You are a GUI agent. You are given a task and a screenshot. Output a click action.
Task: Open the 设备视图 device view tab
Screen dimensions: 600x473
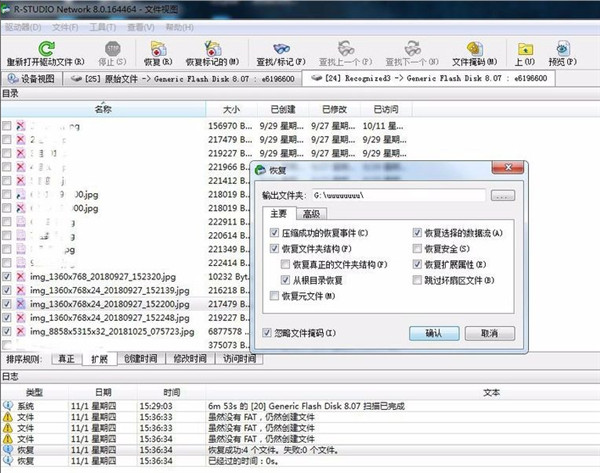[x=31, y=79]
